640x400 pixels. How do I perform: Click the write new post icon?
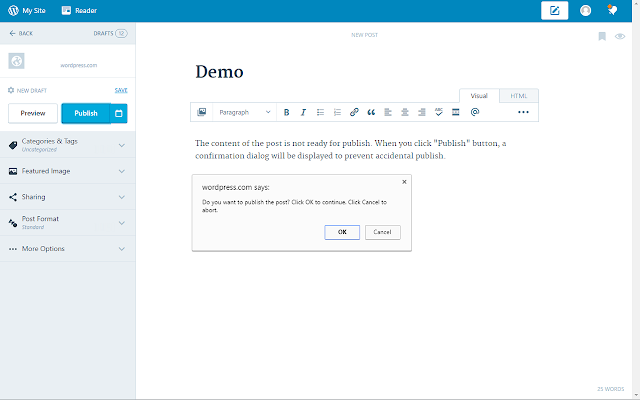point(554,11)
